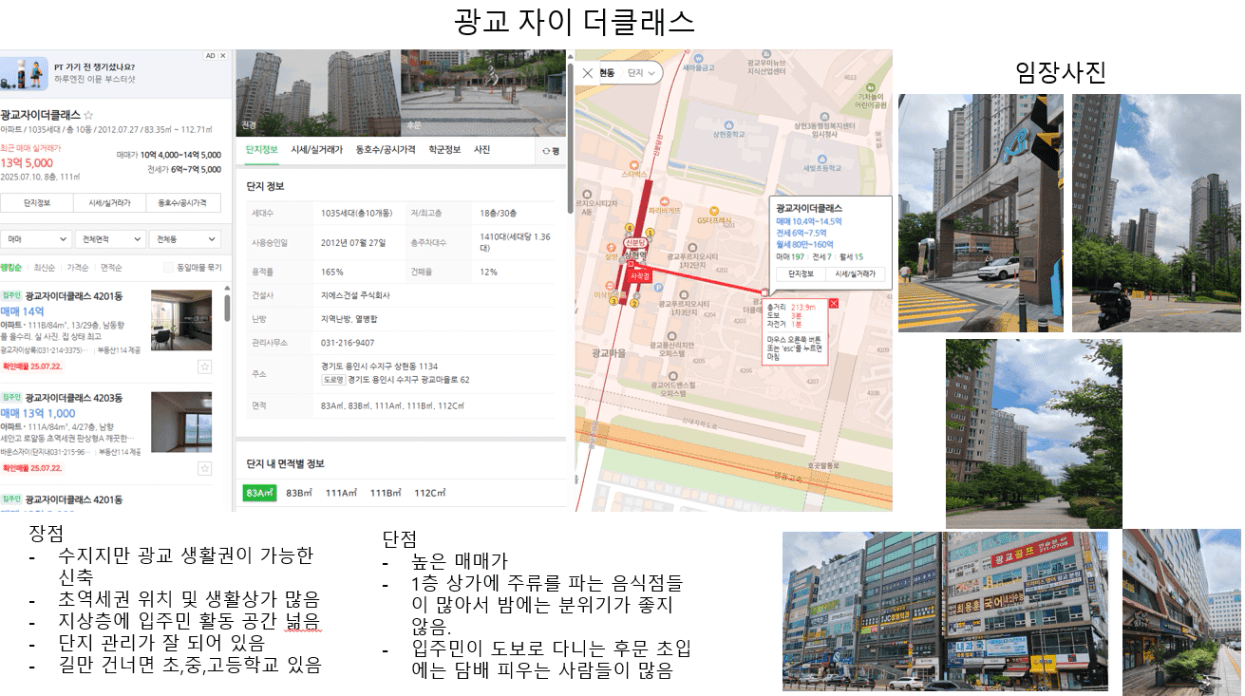The width and height of the screenshot is (1245, 696).
Task: Star 광교자이더클래스 as a favorite complex
Action: (88, 115)
